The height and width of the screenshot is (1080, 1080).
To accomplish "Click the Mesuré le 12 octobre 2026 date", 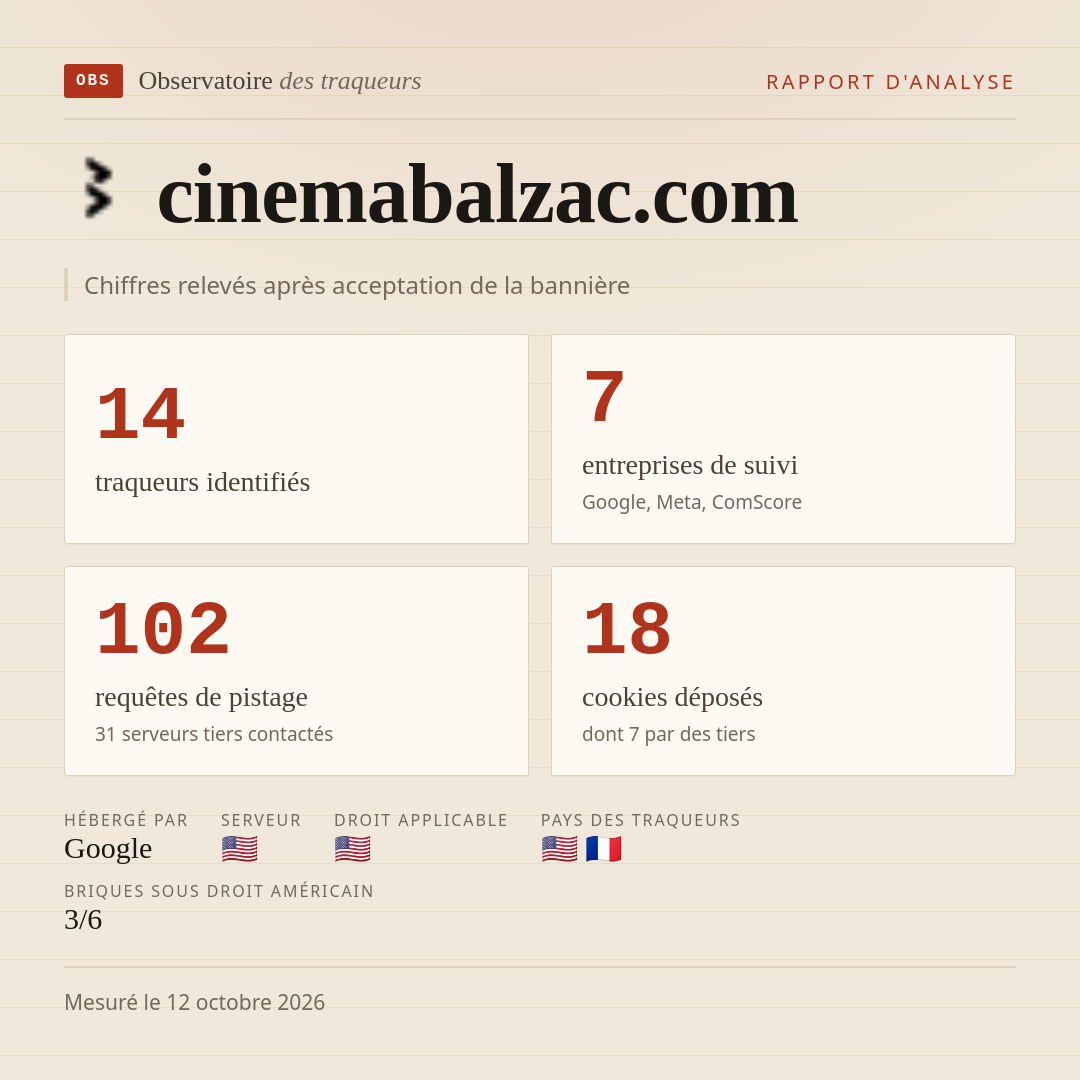I will [x=194, y=1002].
